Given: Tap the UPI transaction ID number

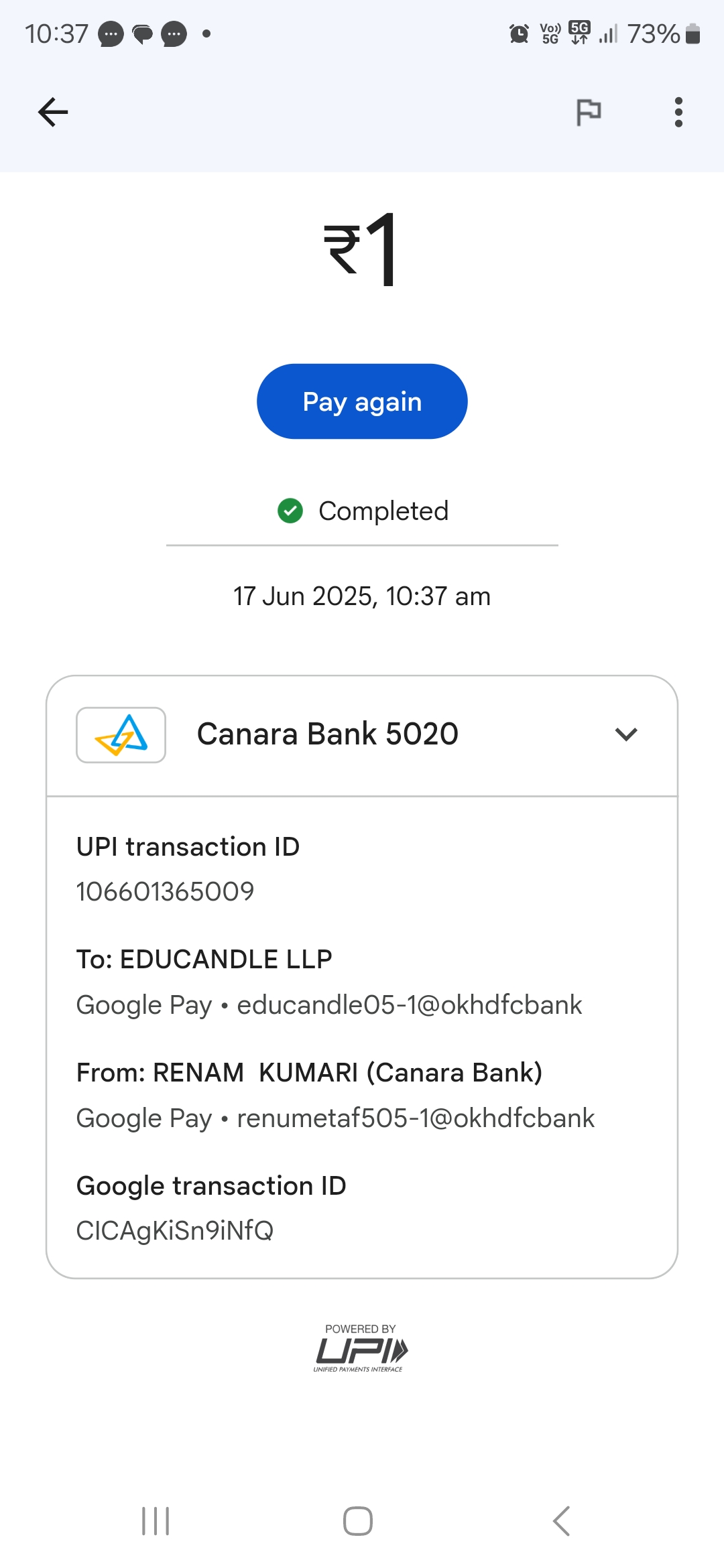Looking at the screenshot, I should [x=166, y=891].
